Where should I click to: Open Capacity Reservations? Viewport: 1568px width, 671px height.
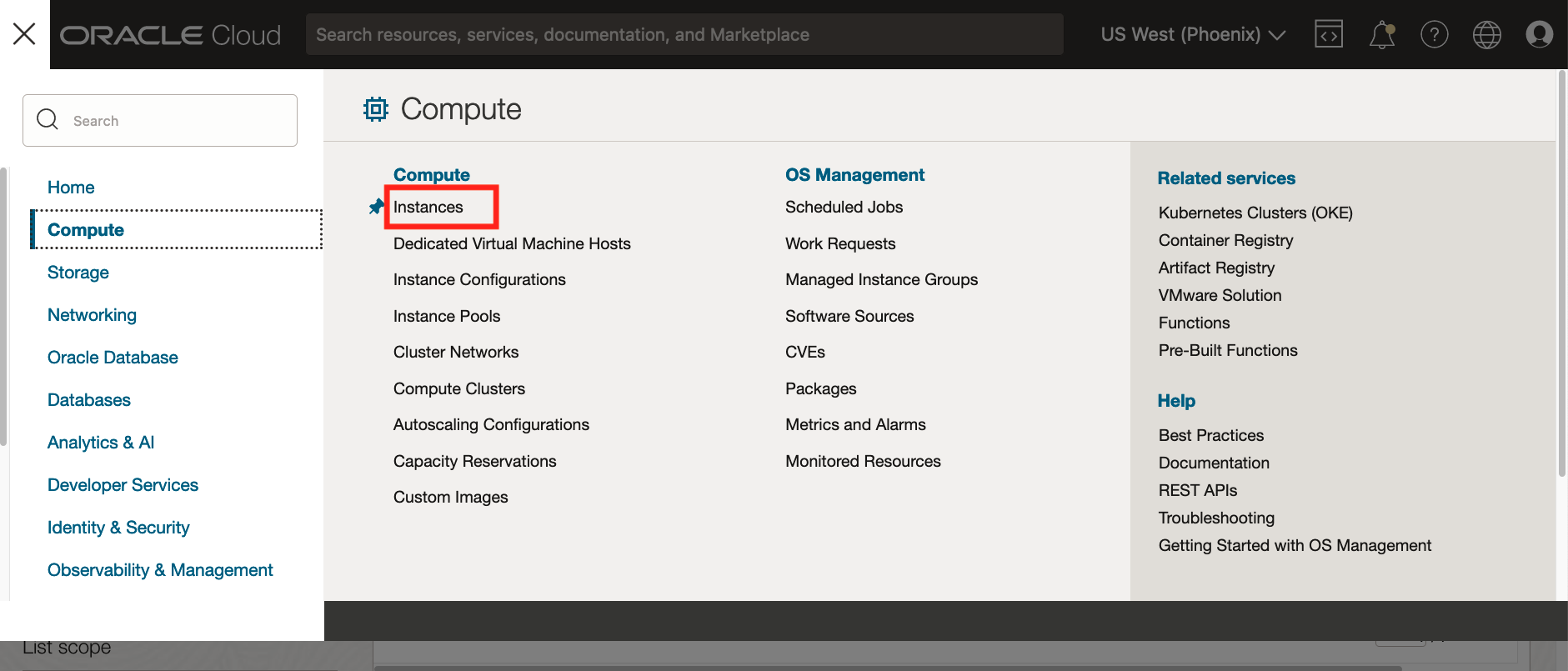474,461
